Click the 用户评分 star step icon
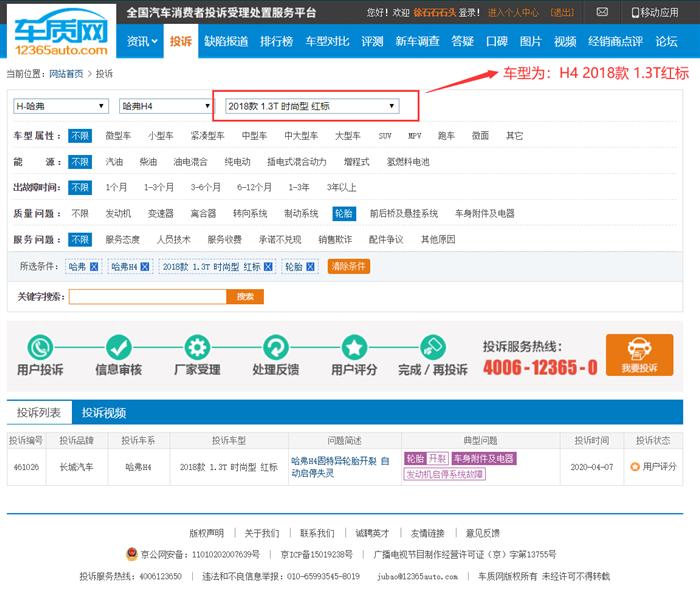Screen dimensions: 700x590 click(x=354, y=347)
